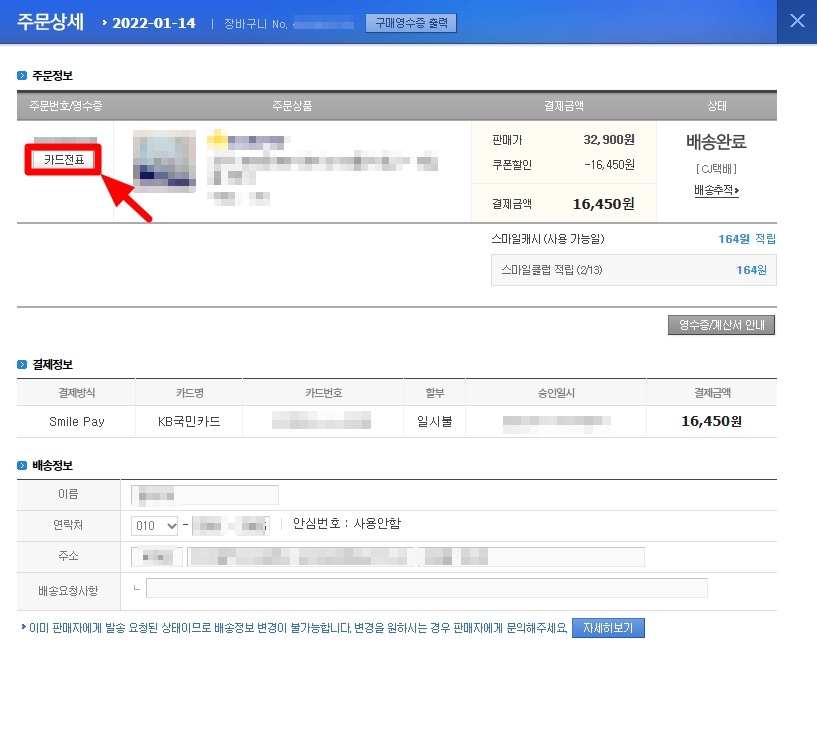Open the 영수증/계산서 안내 panel
817x746 pixels.
(x=721, y=324)
